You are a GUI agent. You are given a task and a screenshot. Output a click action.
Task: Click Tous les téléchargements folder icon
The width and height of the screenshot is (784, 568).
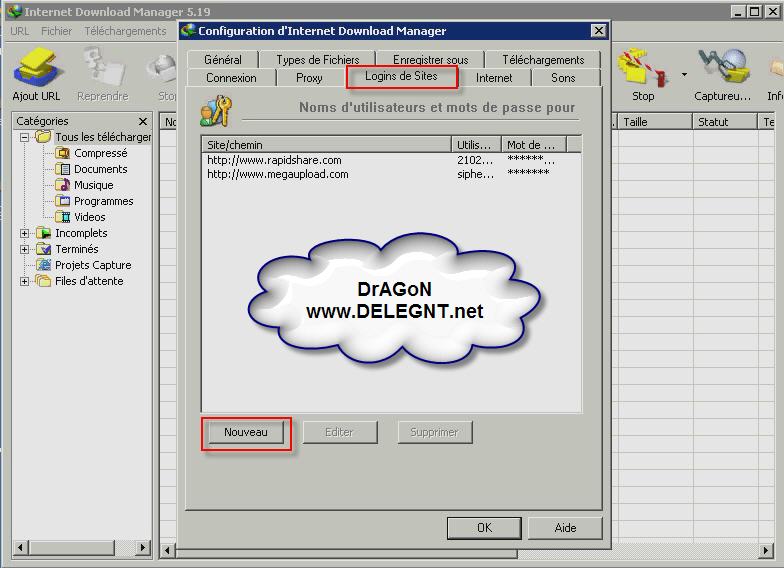coord(44,136)
